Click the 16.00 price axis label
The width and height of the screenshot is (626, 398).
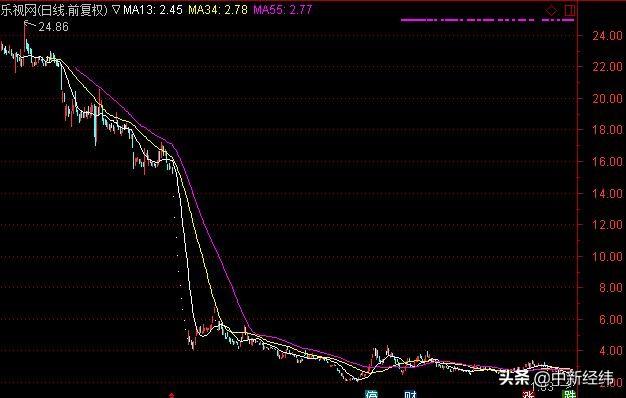(607, 162)
